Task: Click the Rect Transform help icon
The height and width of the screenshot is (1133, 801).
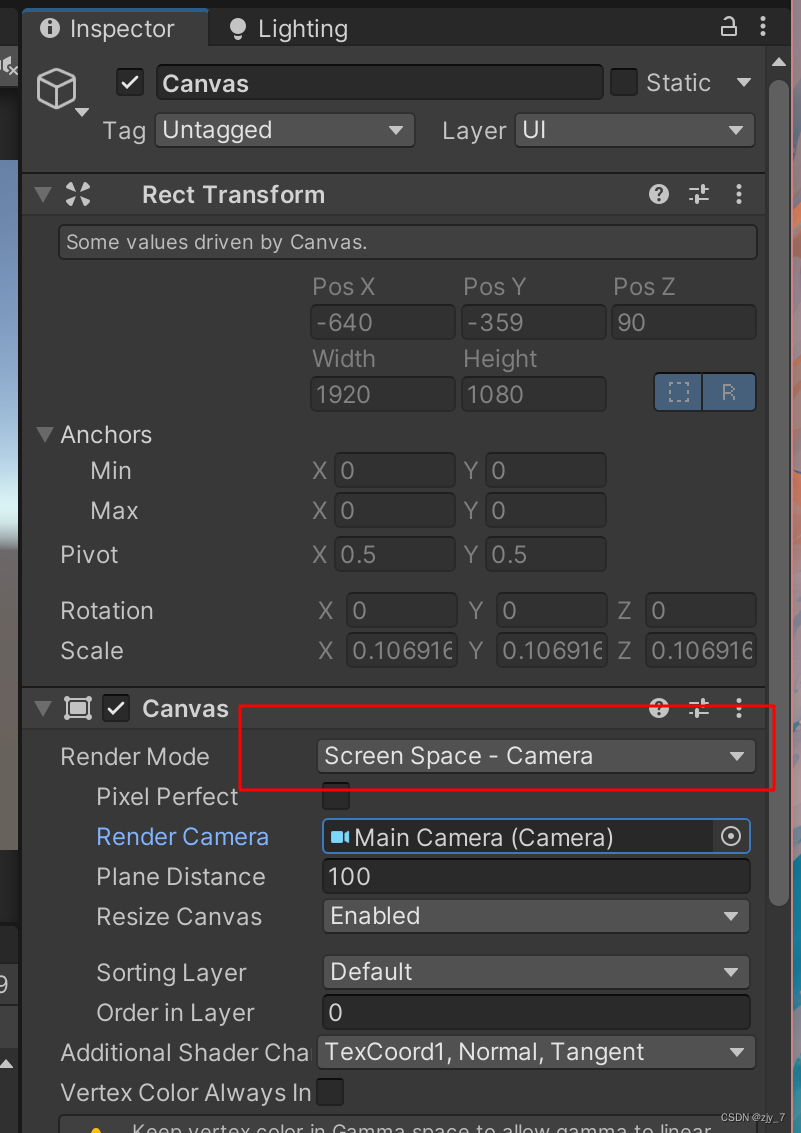Action: click(658, 194)
